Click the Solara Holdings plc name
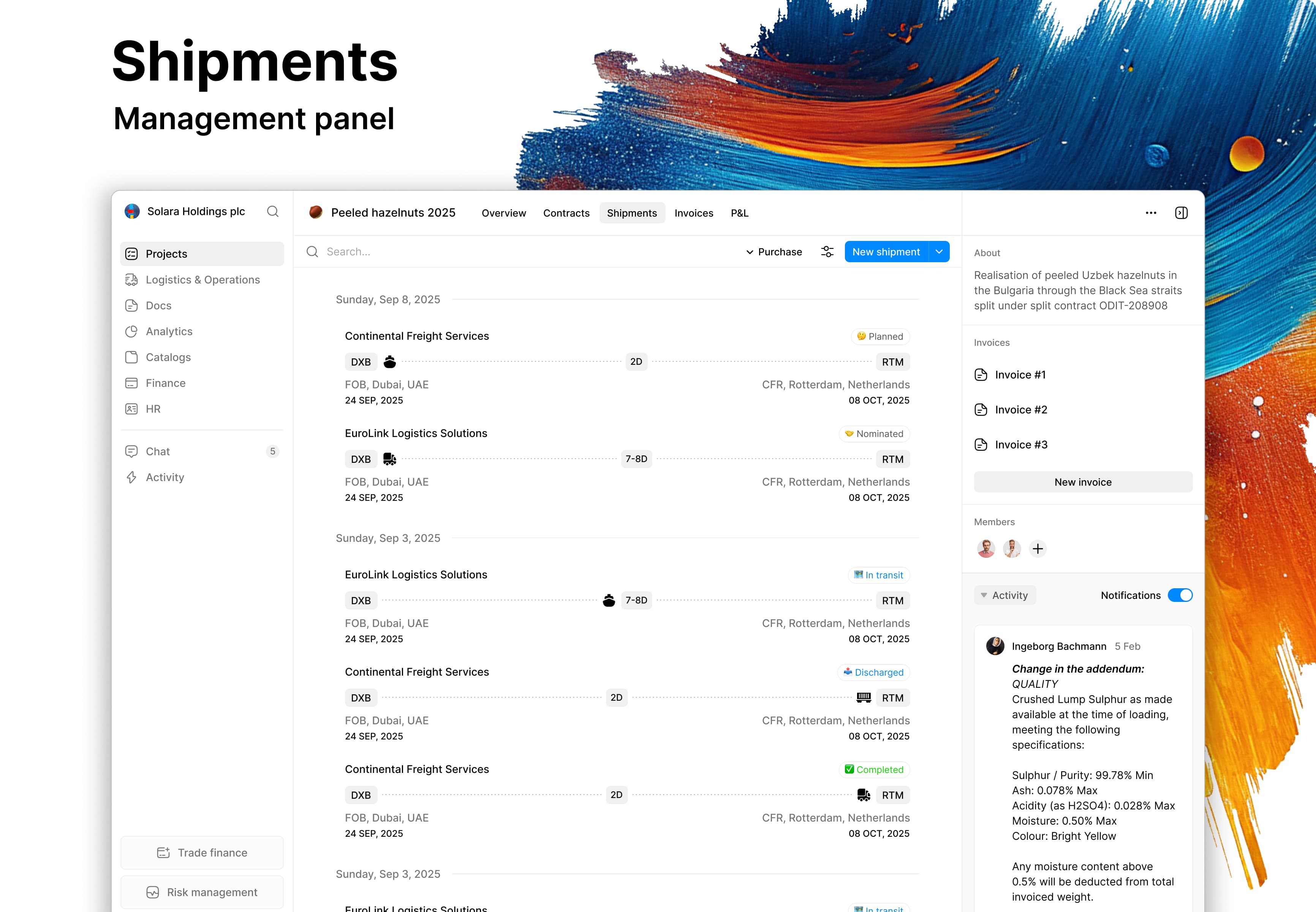This screenshot has height=912, width=1316. pyautogui.click(x=196, y=211)
